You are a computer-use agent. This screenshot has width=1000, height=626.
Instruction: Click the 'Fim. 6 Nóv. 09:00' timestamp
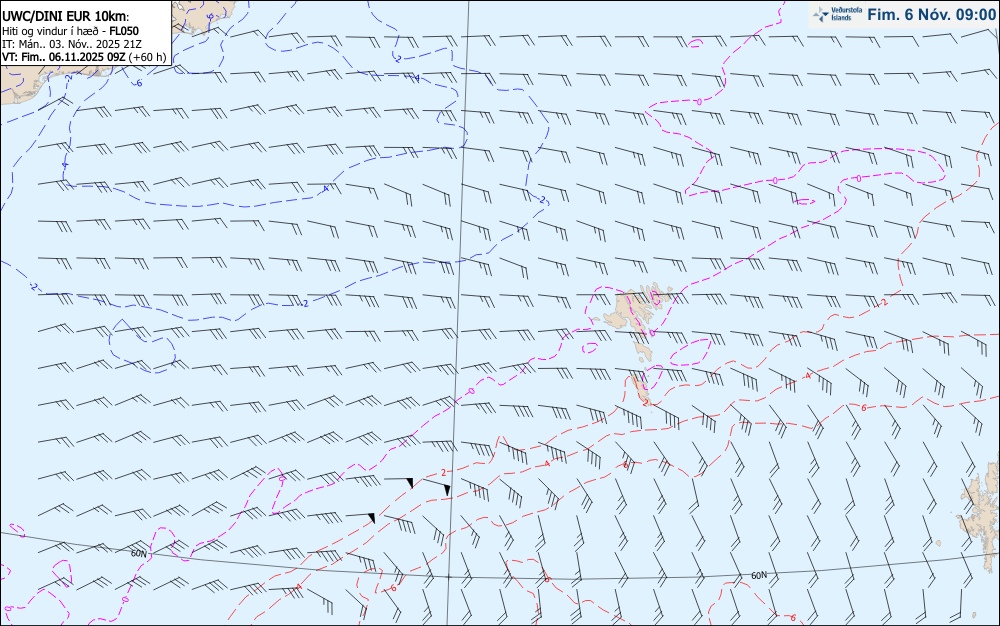click(x=931, y=15)
